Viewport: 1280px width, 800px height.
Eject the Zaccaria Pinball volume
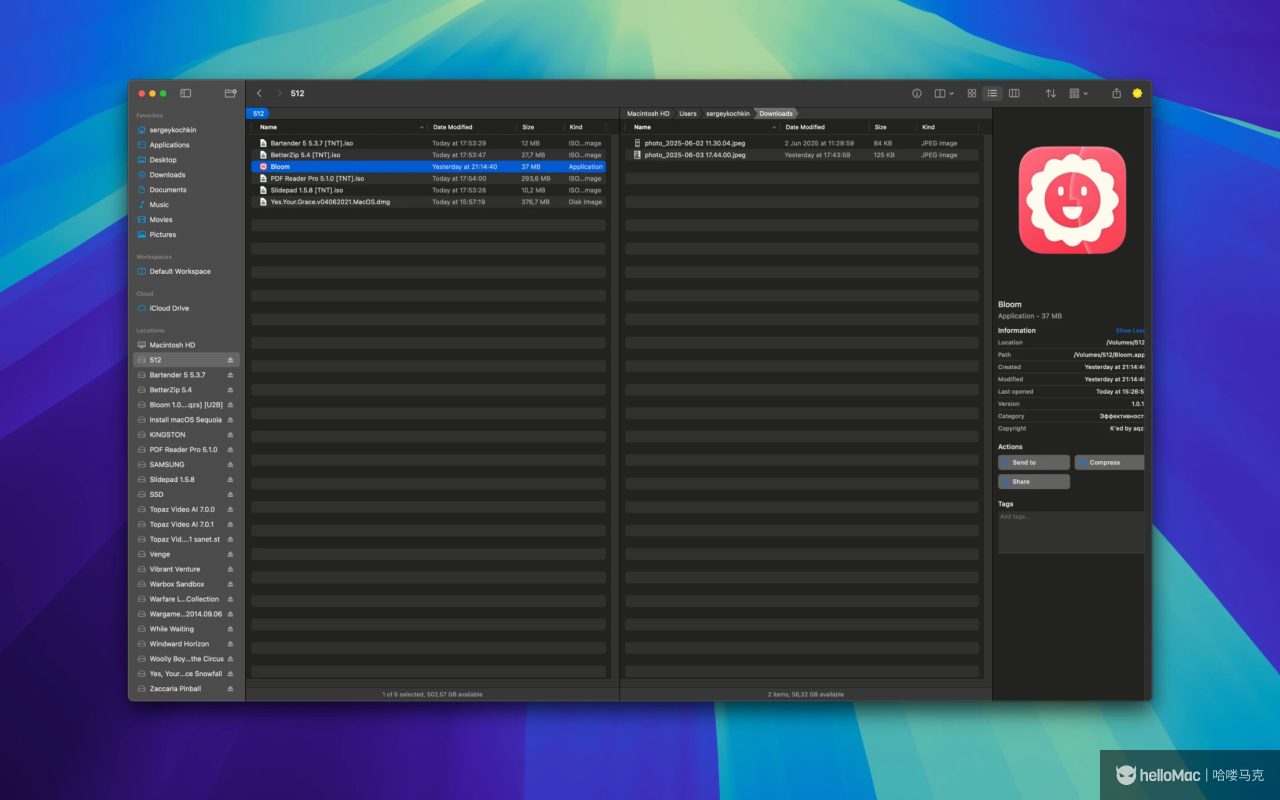coord(230,689)
